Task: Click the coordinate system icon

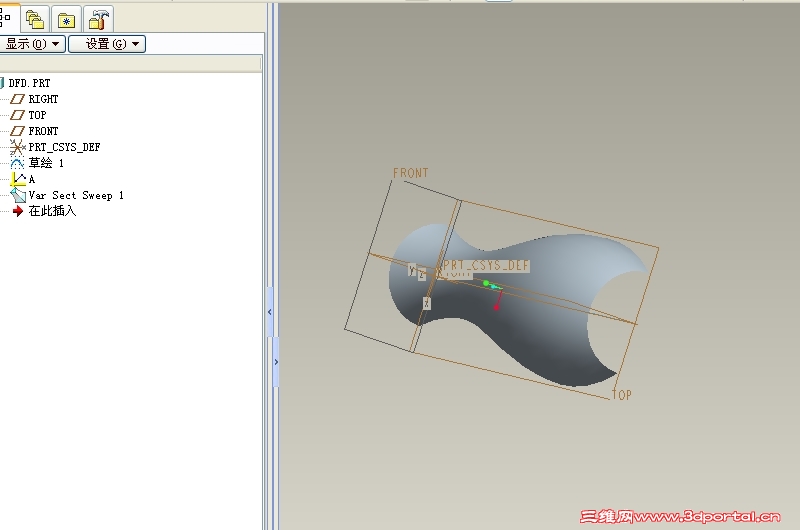Action: (17, 147)
